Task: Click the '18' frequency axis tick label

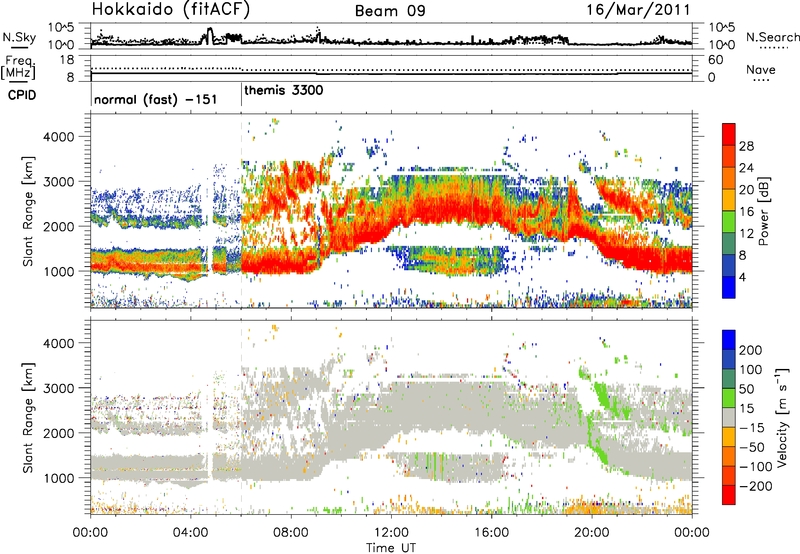Action: point(67,60)
